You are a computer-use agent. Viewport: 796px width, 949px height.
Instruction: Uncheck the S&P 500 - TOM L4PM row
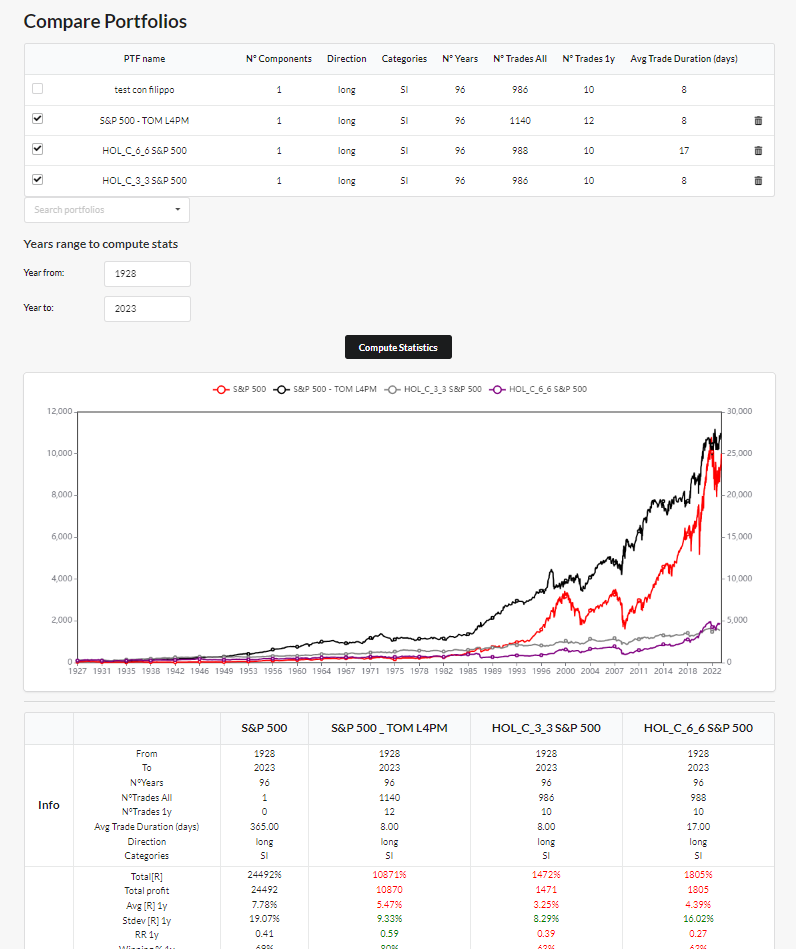point(37,120)
